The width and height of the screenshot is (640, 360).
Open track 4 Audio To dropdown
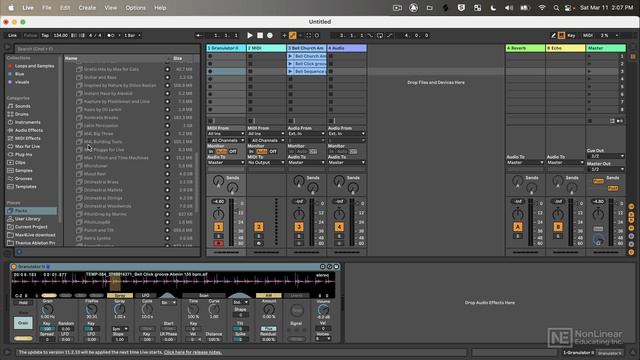[x=347, y=162]
